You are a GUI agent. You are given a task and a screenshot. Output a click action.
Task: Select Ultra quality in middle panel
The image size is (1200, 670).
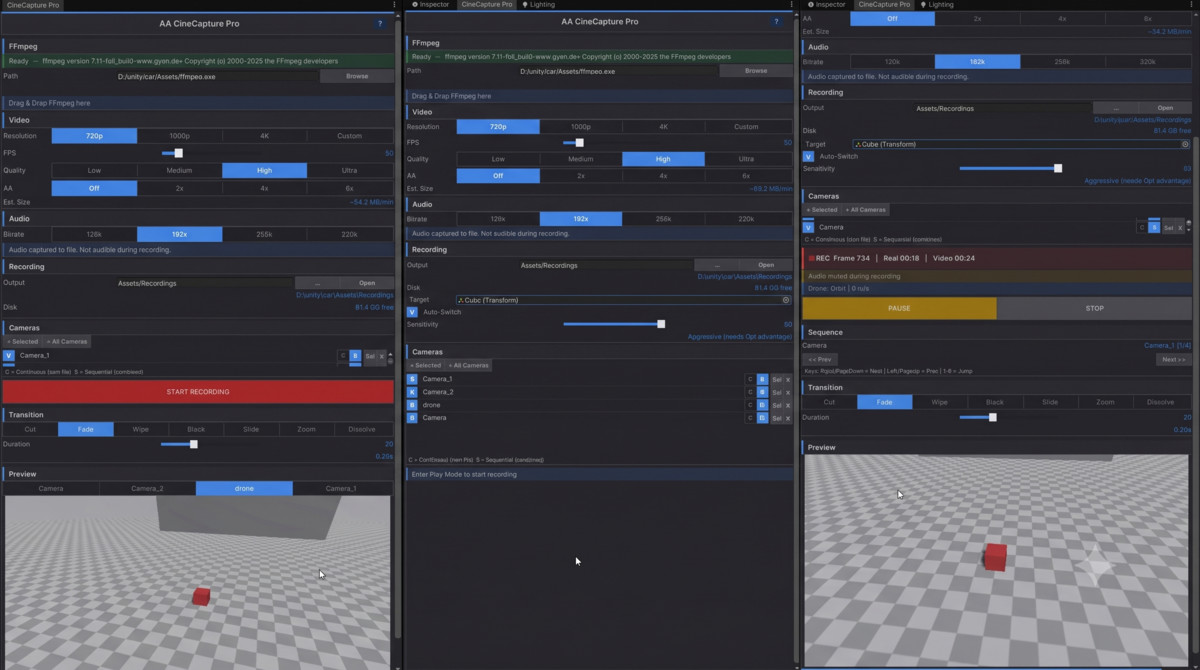pyautogui.click(x=746, y=159)
